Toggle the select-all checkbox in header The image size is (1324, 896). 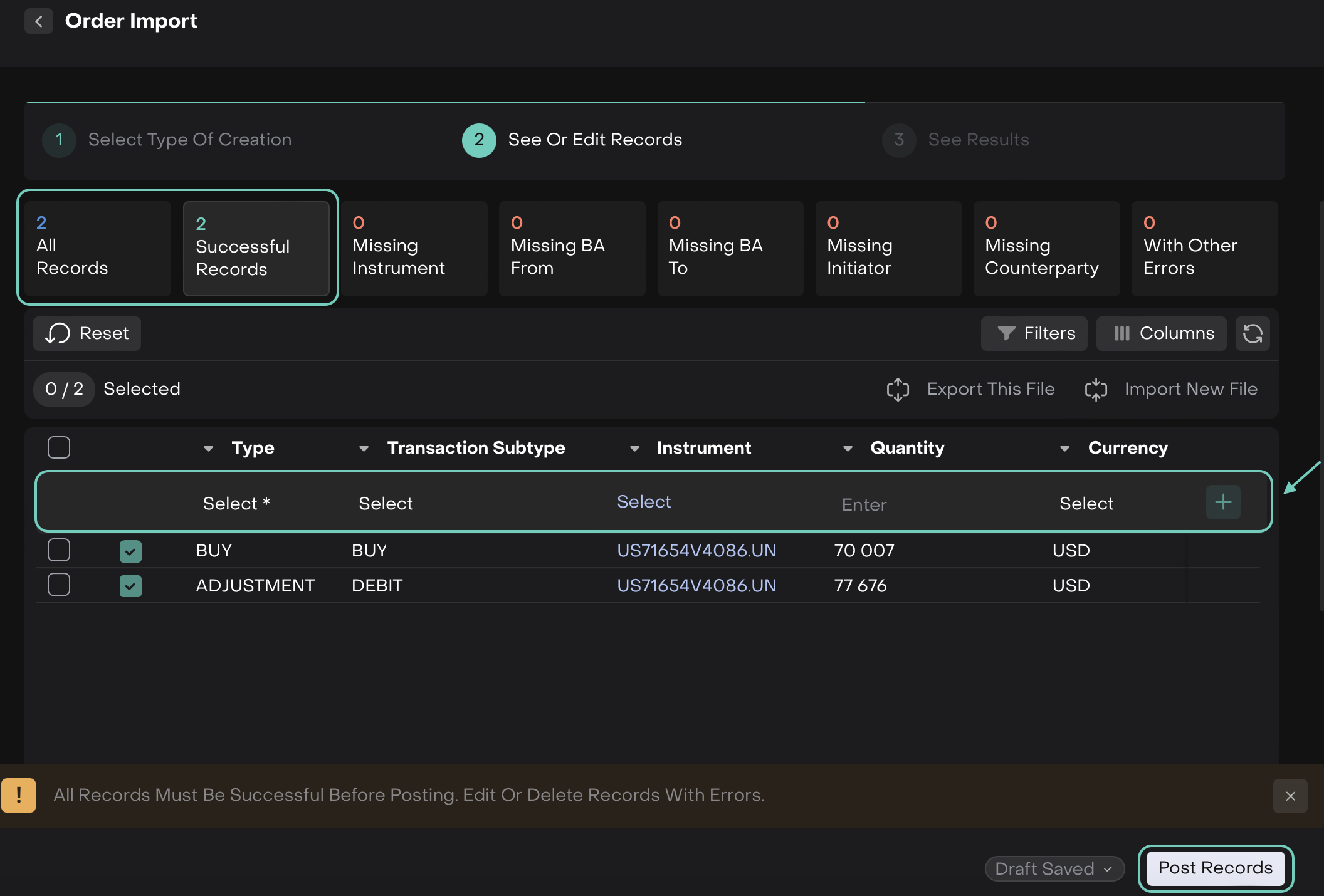click(x=59, y=447)
